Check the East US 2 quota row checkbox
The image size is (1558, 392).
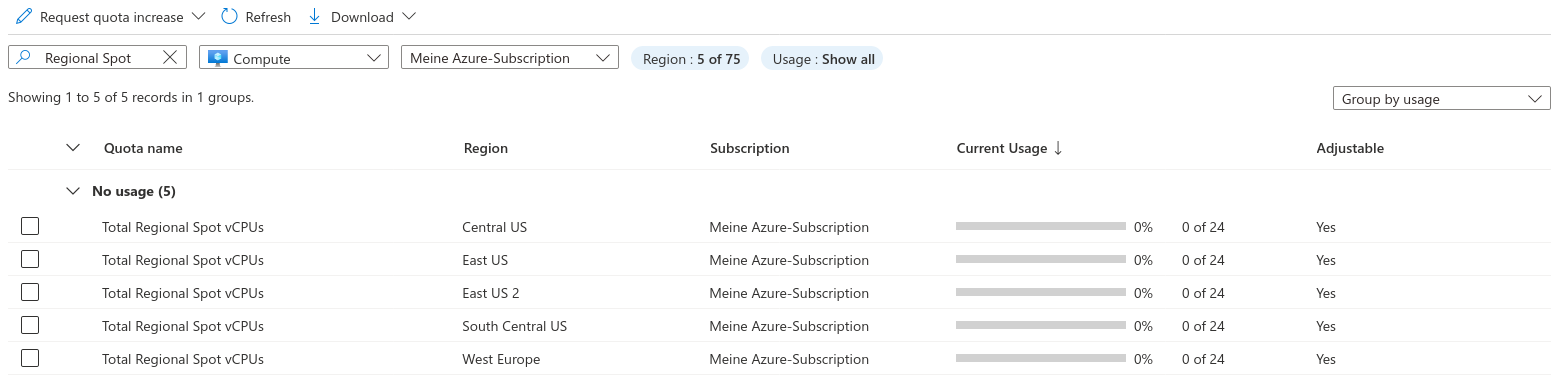pyautogui.click(x=30, y=293)
